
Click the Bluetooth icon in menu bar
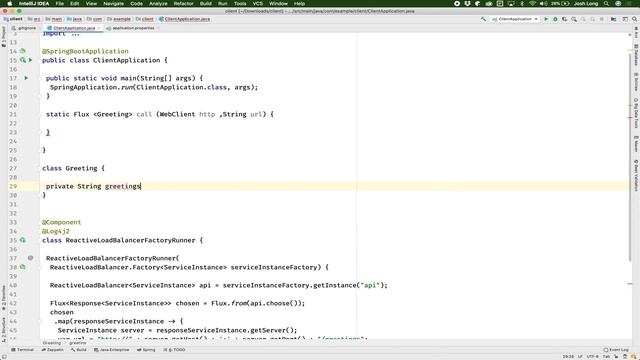coord(522,3)
